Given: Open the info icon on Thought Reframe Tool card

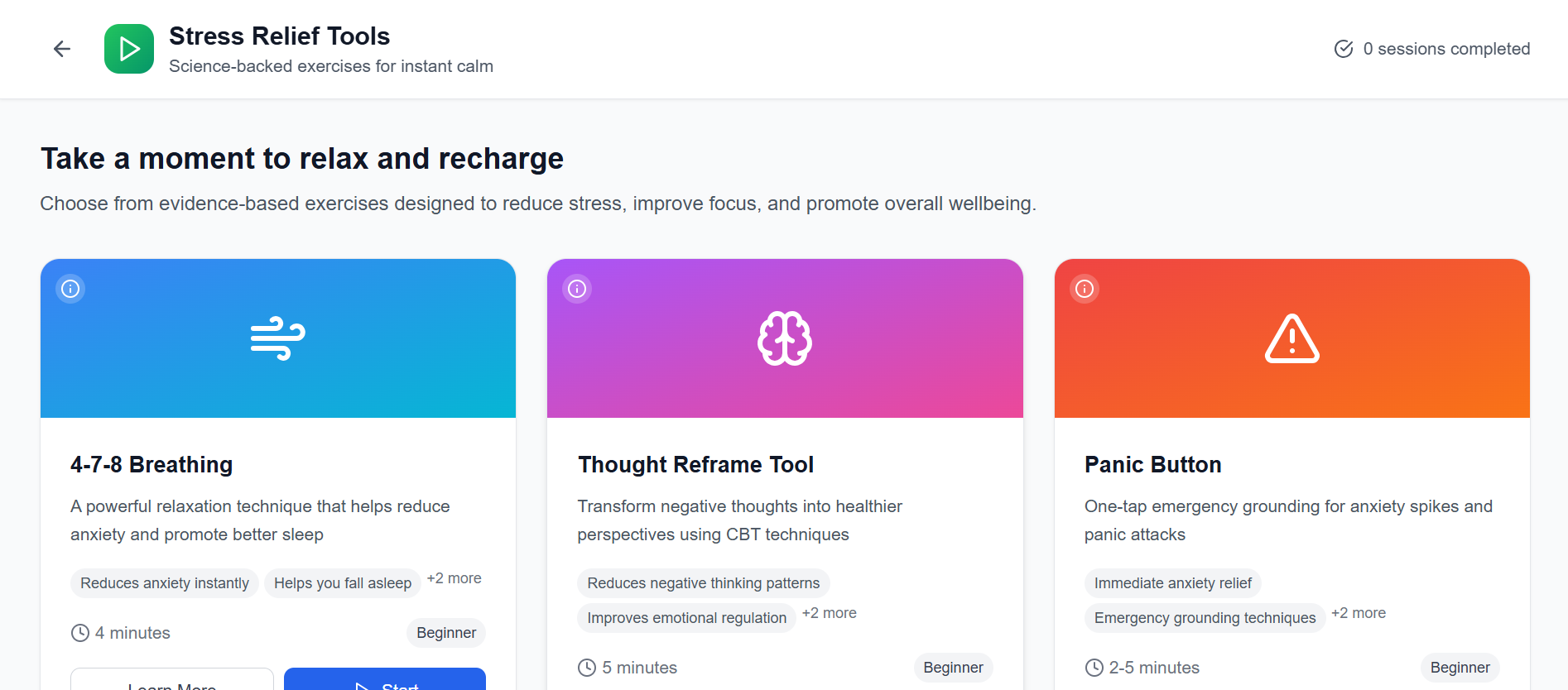Looking at the screenshot, I should click(577, 288).
